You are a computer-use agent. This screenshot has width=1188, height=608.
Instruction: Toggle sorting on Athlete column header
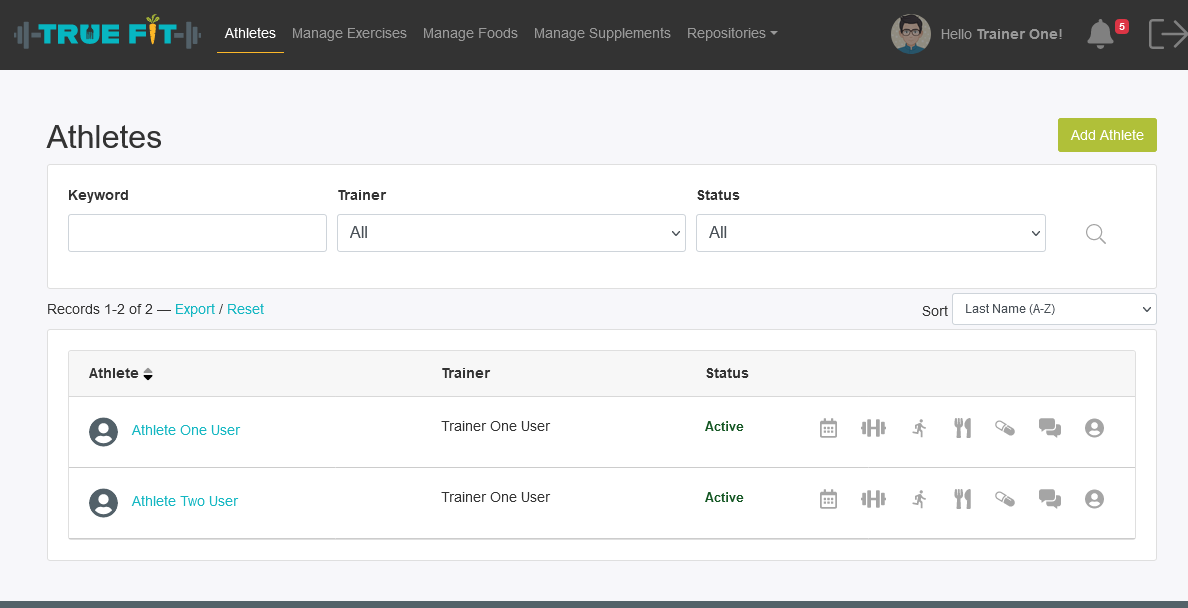pos(120,373)
